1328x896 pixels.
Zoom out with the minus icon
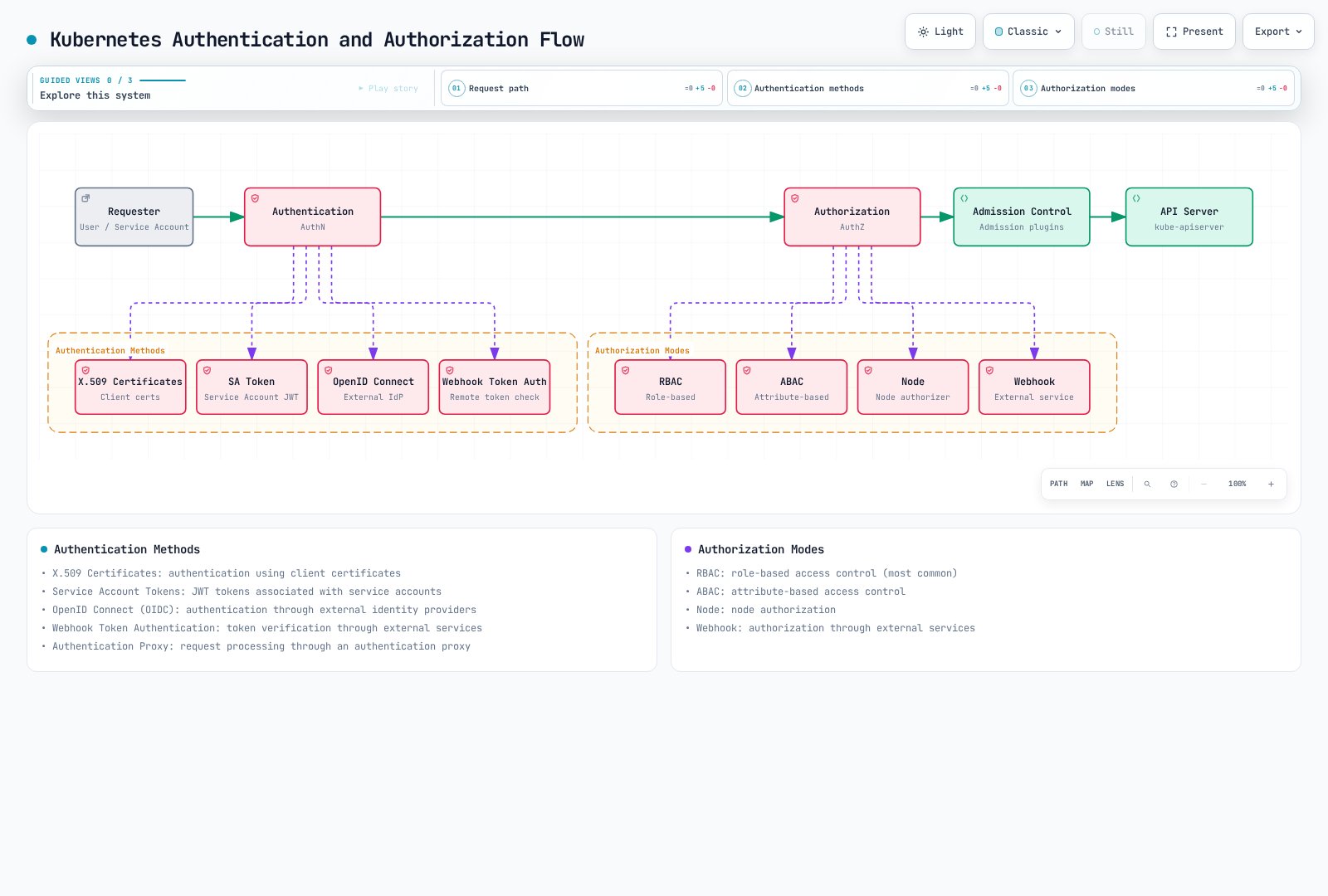tap(1203, 484)
